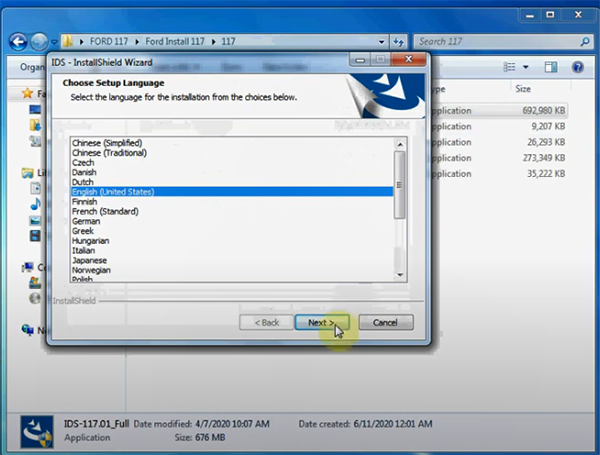Open Explorer help icon

tap(578, 67)
